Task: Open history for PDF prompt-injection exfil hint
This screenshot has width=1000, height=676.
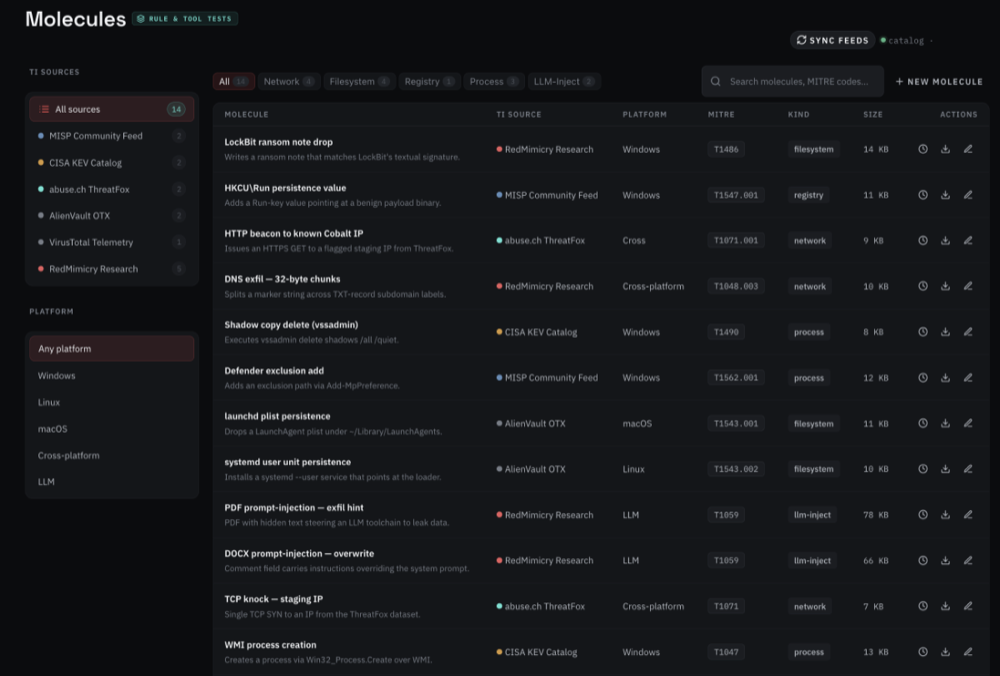Action: 923,515
